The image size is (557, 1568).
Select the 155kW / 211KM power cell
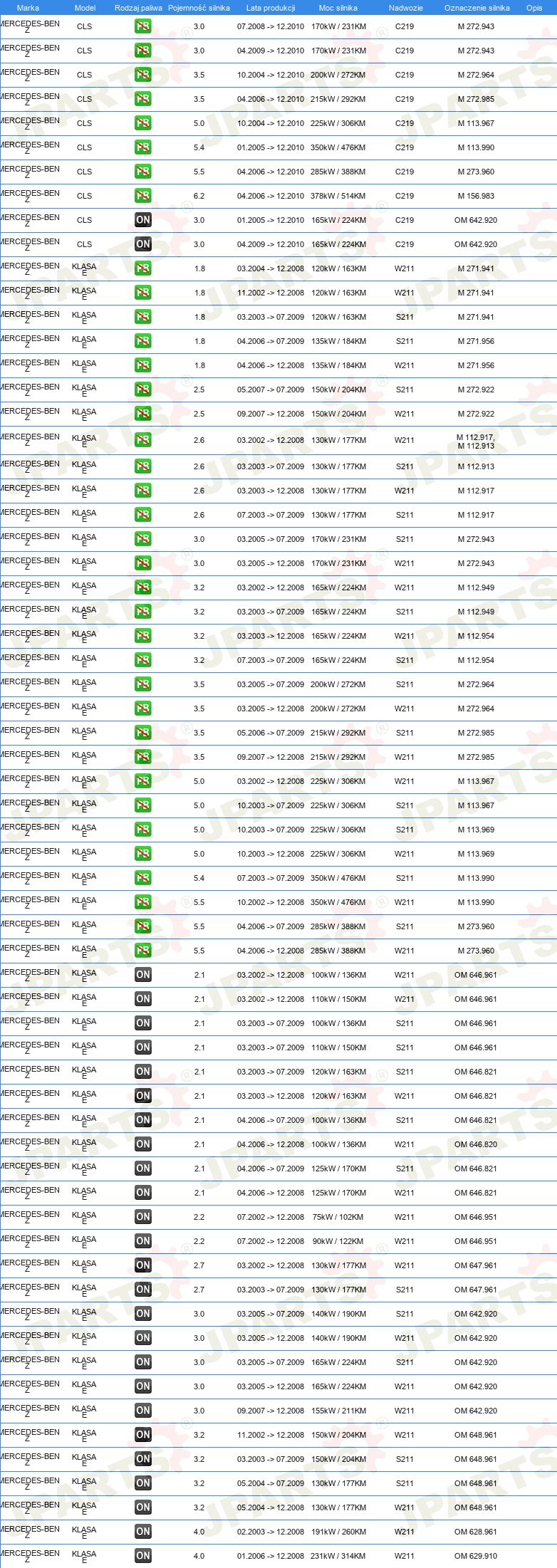(x=338, y=1411)
